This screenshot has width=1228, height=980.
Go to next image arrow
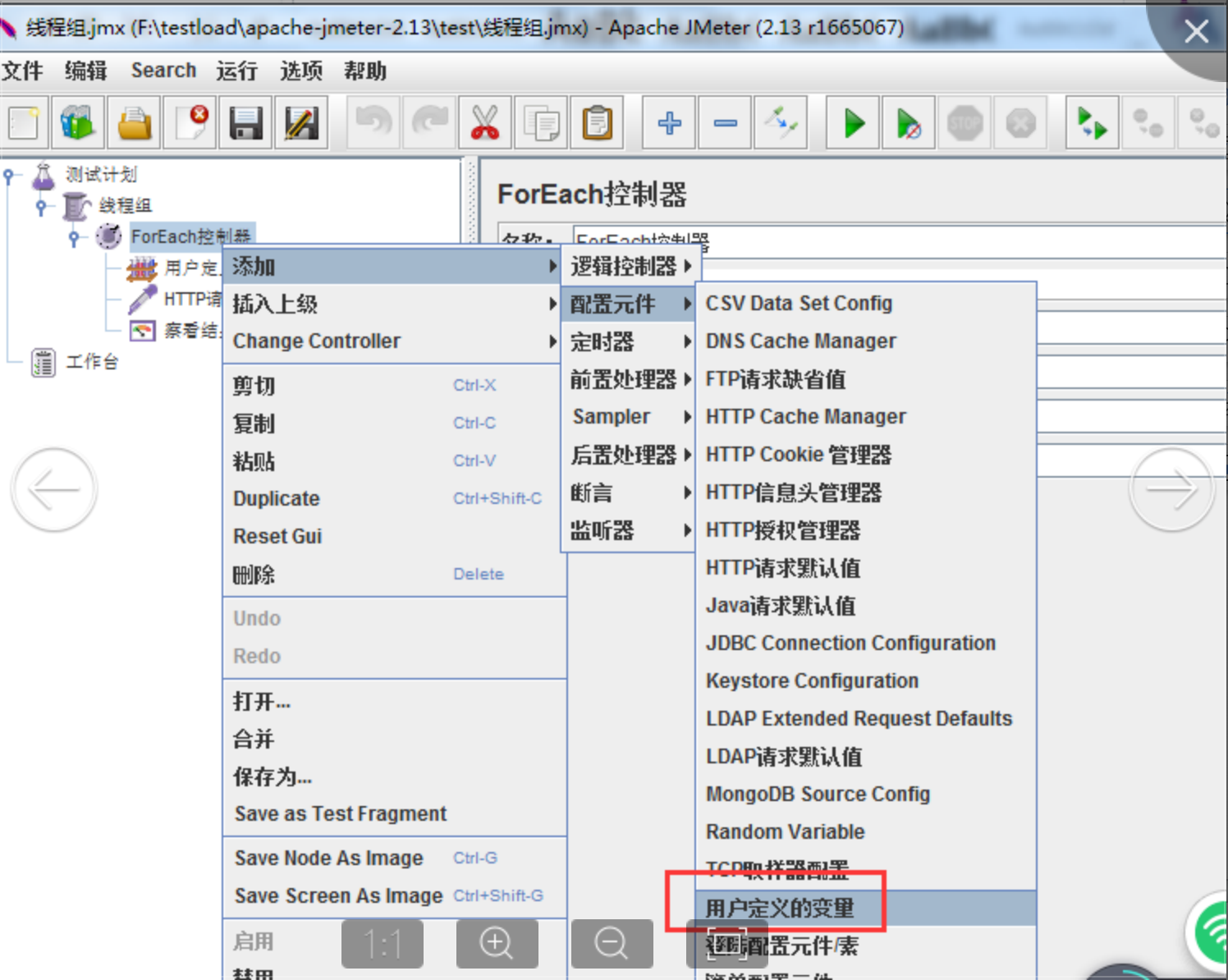tap(1171, 489)
